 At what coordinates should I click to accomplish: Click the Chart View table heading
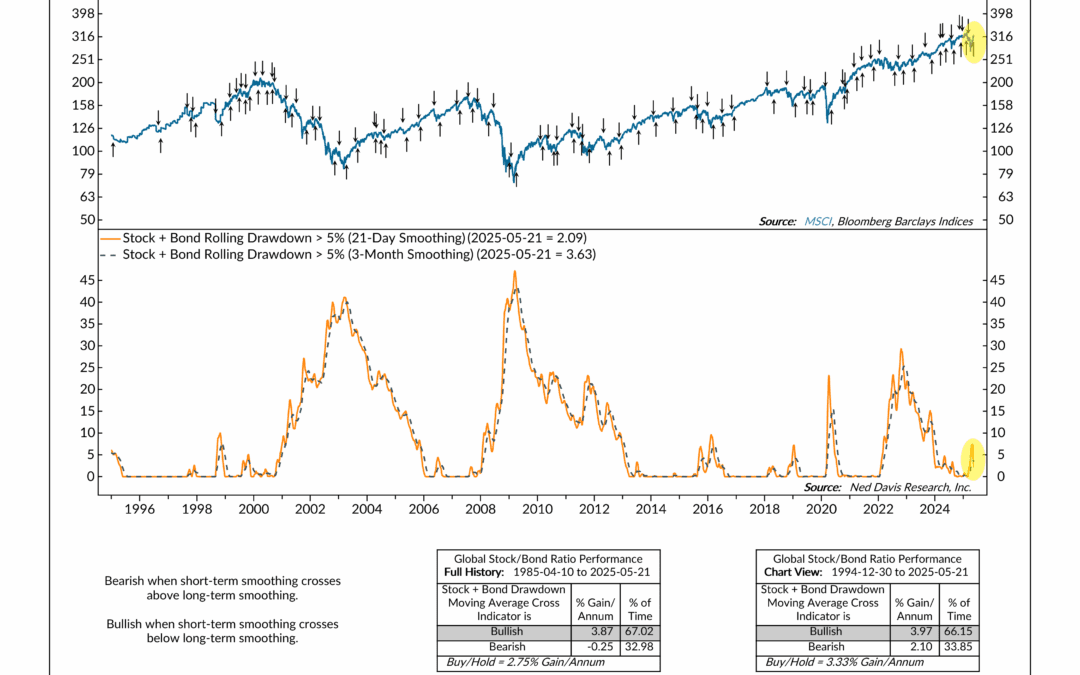coord(867,571)
